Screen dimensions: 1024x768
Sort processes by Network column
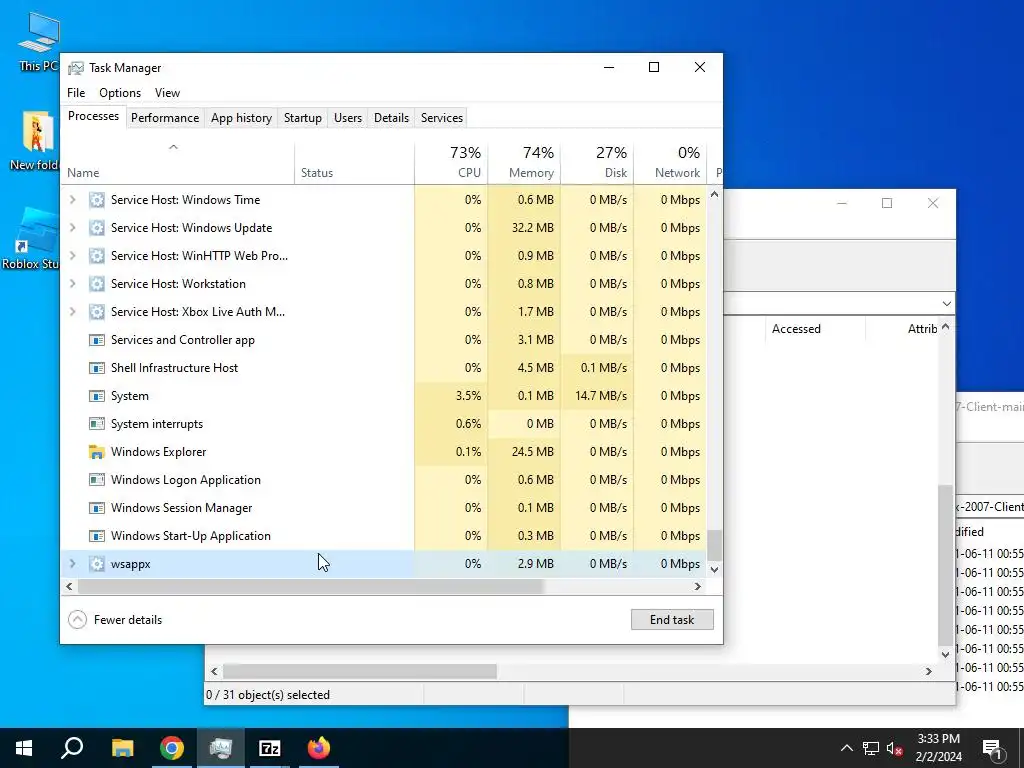click(670, 162)
